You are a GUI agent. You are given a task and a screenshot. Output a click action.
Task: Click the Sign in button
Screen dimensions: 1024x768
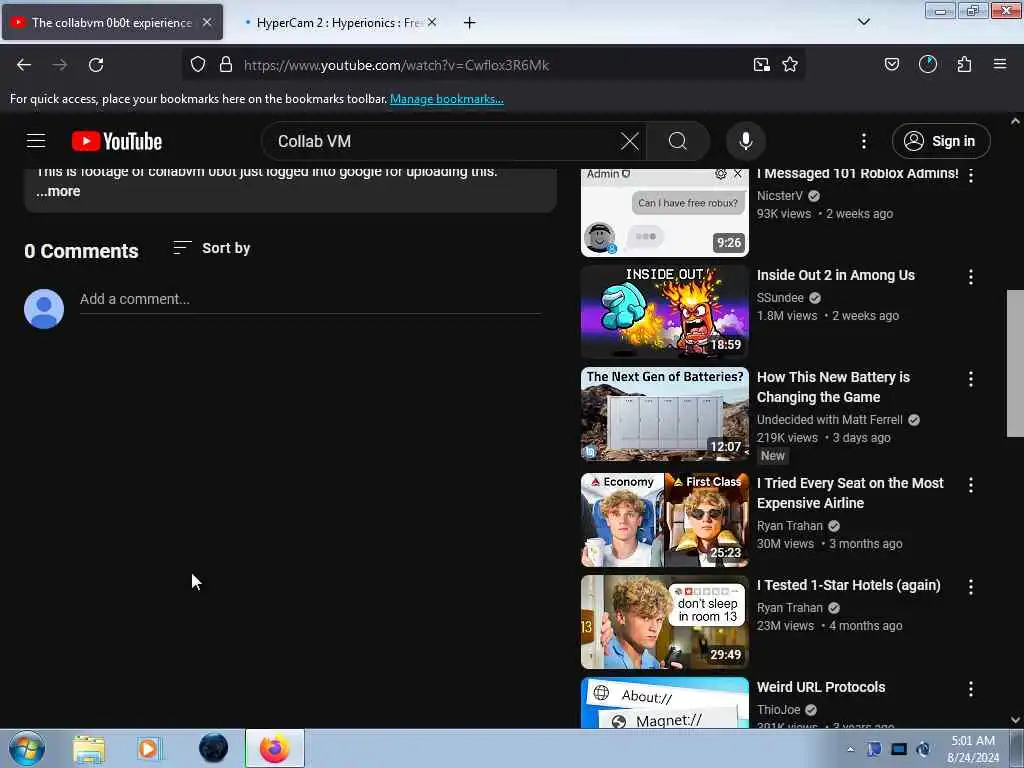941,141
